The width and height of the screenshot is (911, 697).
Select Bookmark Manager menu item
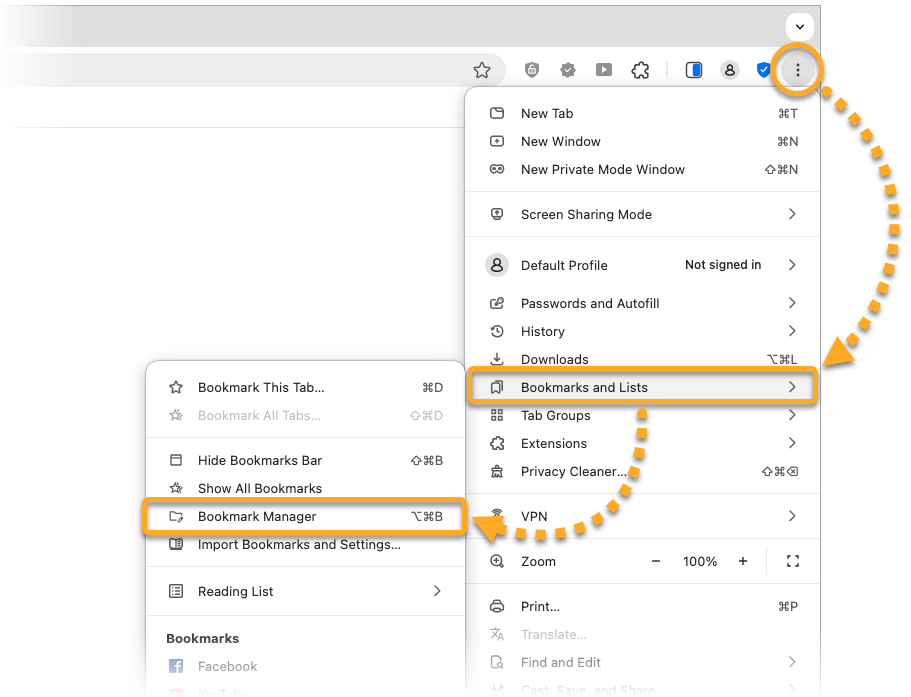257,517
